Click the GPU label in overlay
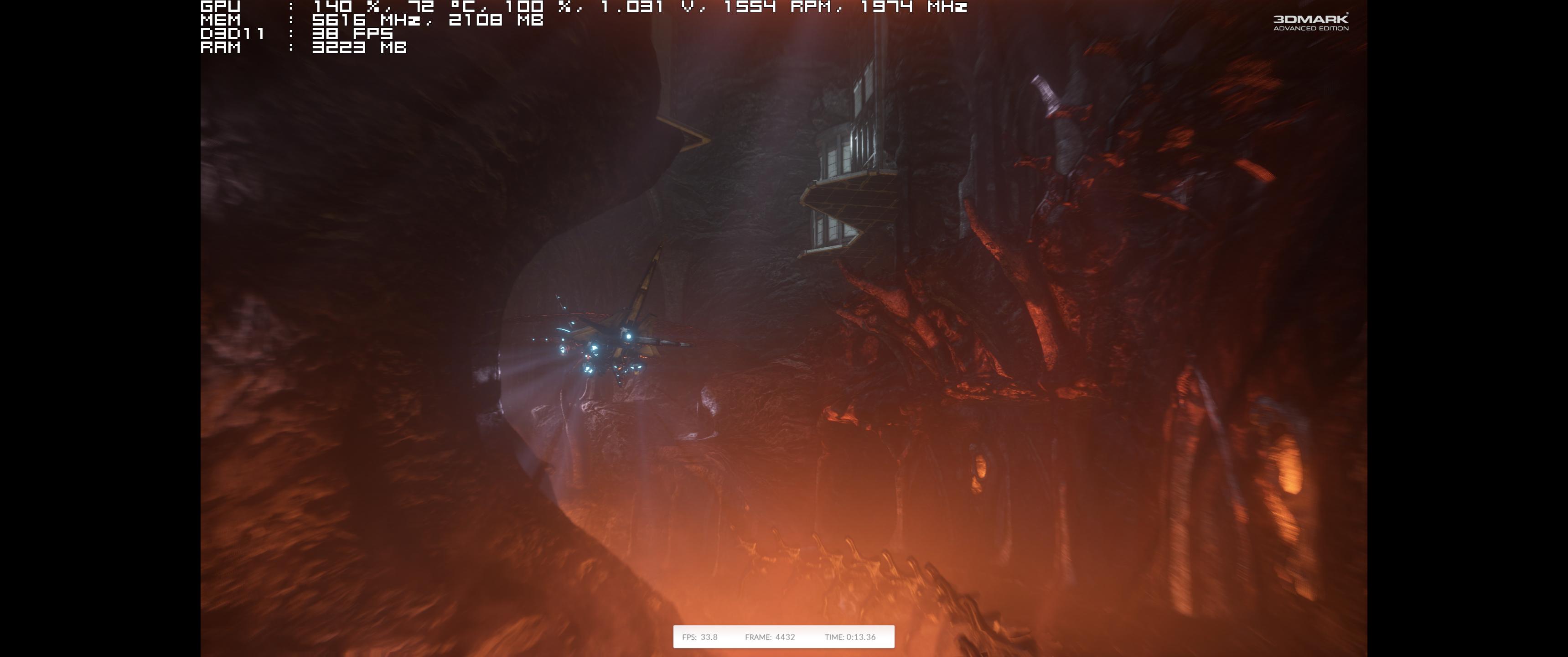 point(220,7)
